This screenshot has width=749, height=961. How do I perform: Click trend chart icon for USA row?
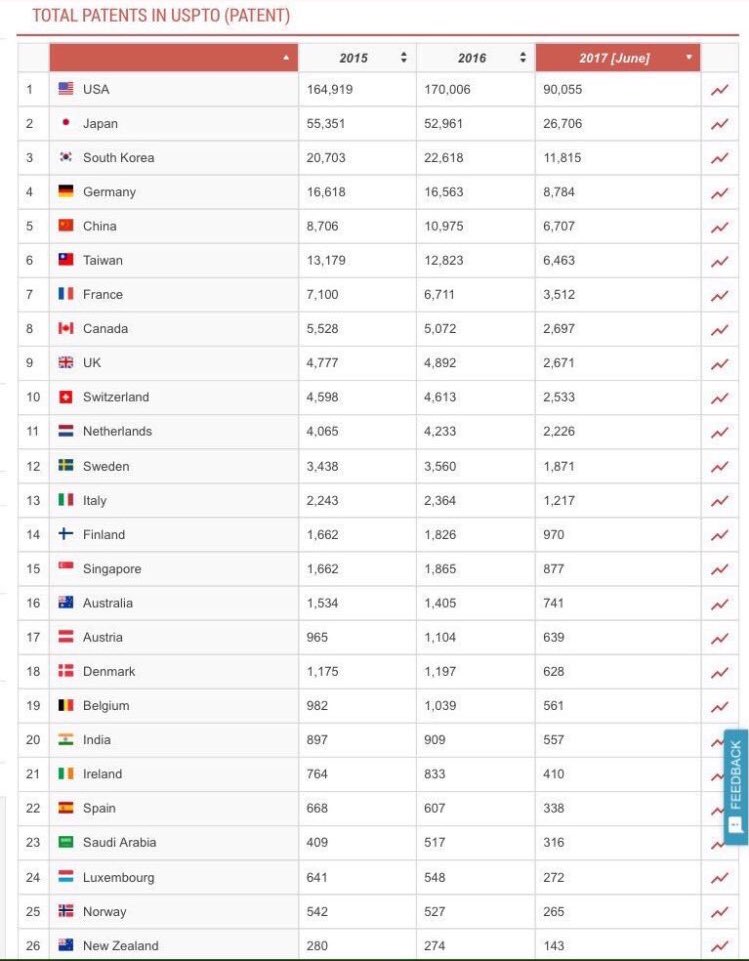[719, 90]
